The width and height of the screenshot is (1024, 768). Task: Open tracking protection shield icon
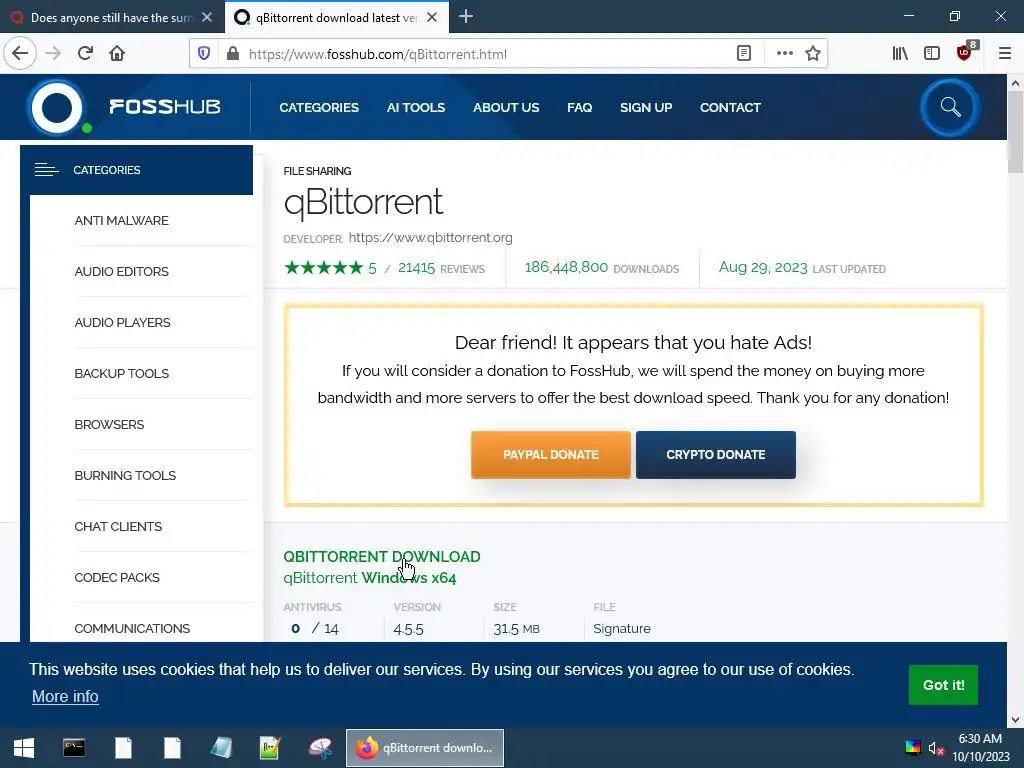[x=204, y=54]
